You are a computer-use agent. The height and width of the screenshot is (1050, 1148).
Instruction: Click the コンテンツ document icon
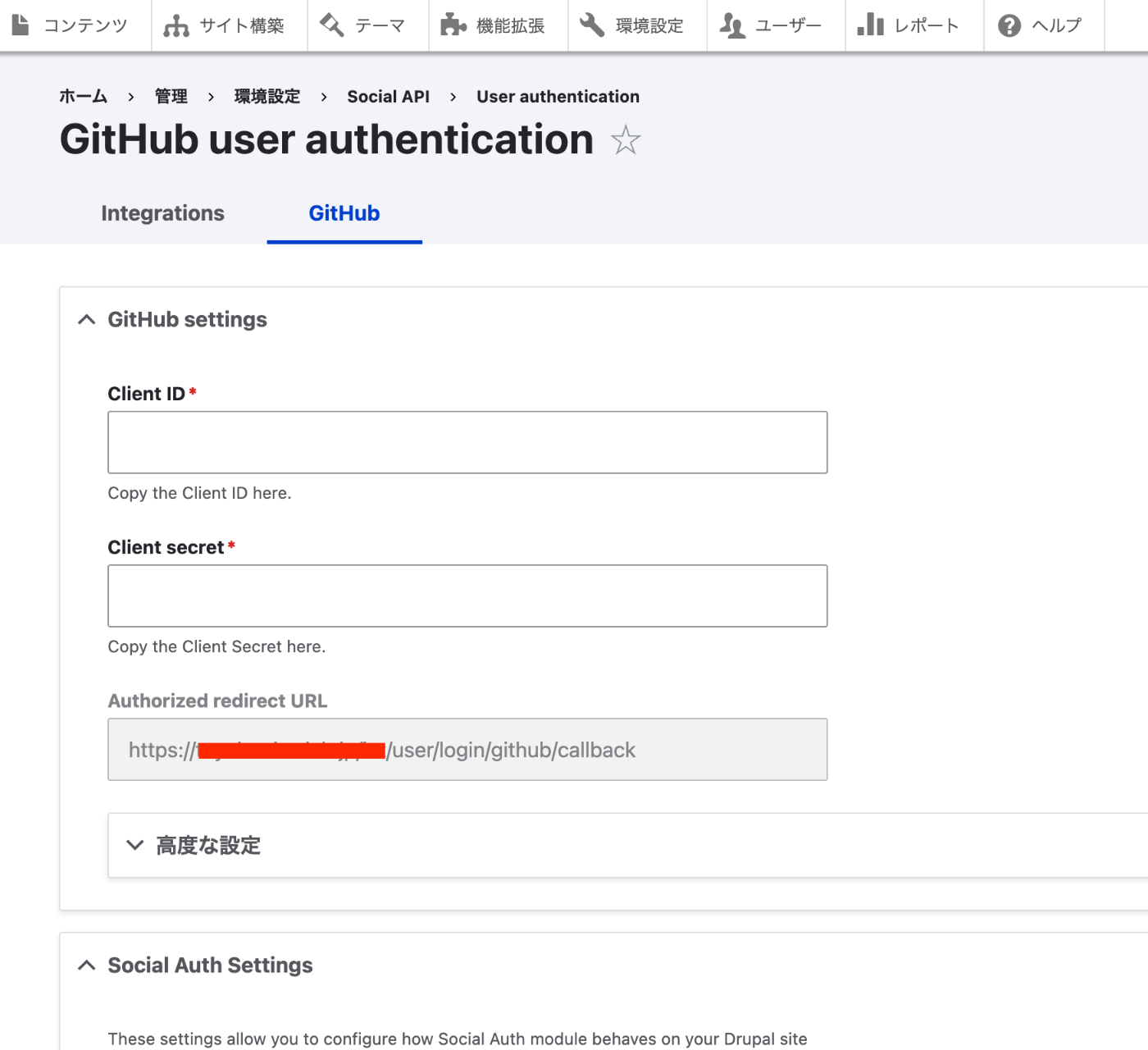(x=20, y=25)
